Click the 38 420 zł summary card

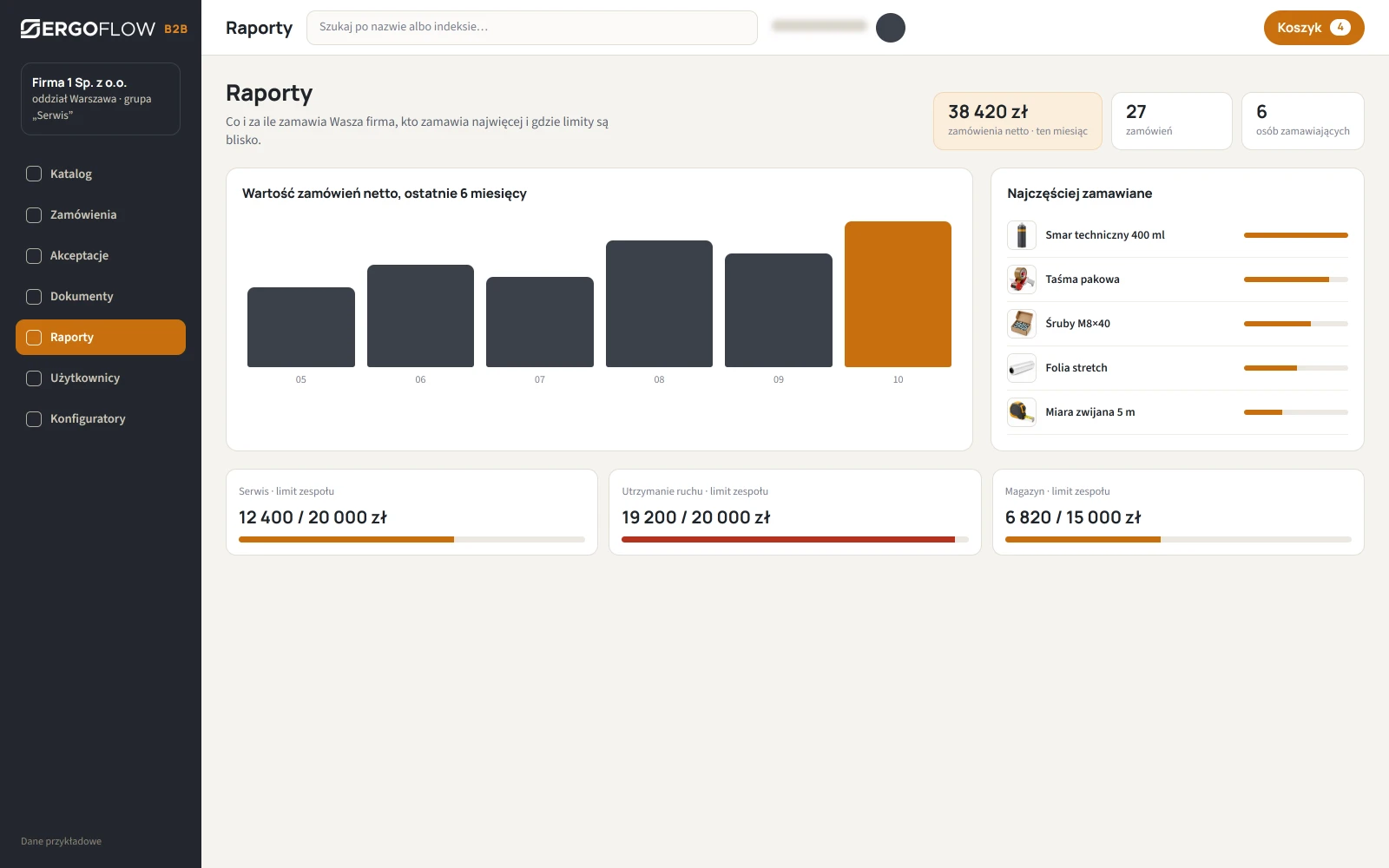point(1017,121)
